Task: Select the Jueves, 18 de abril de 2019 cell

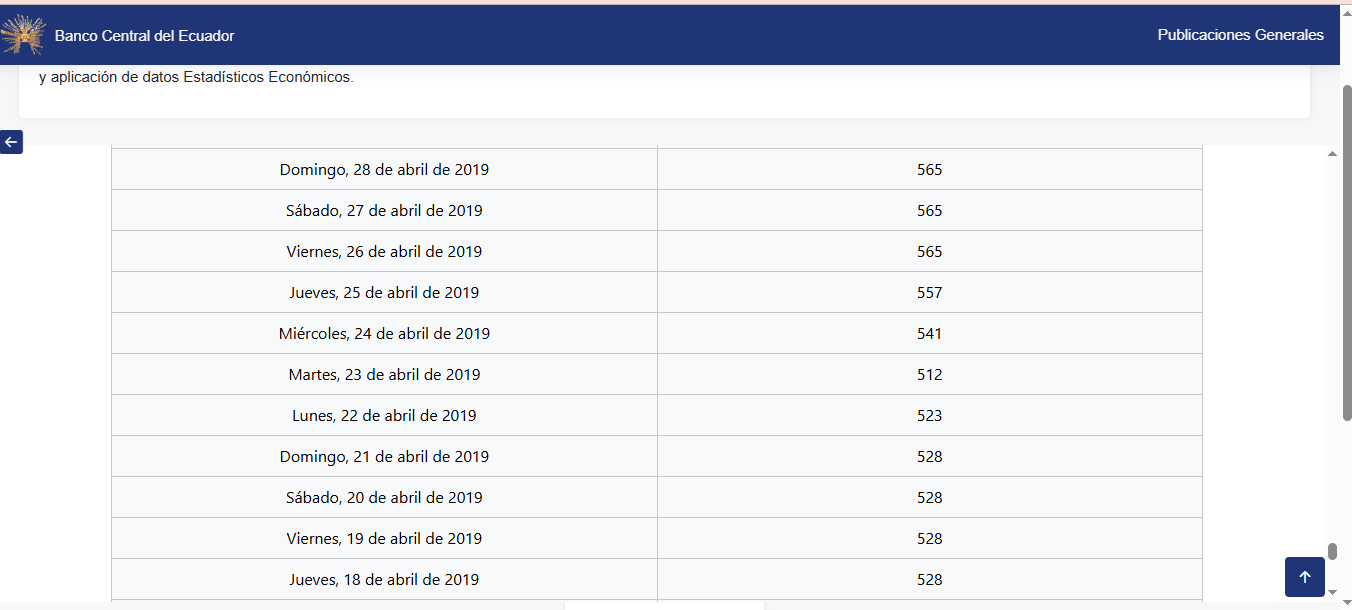Action: [x=384, y=580]
